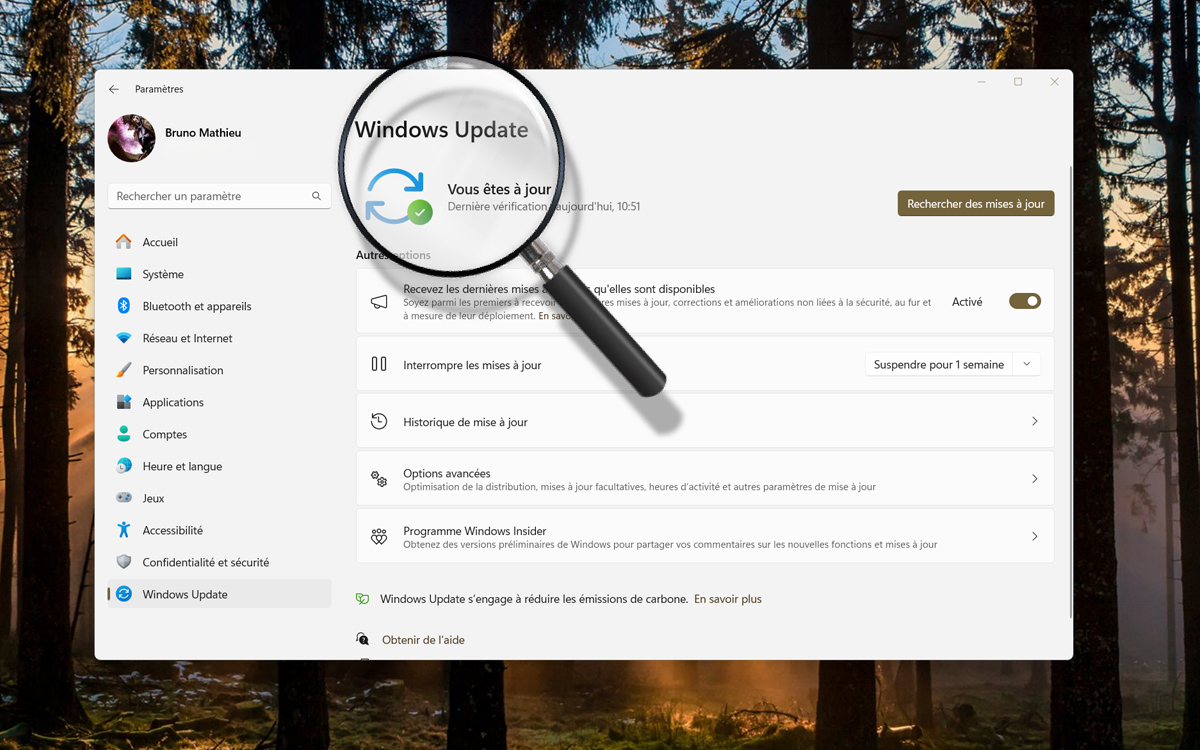1200x750 pixels.
Task: Click the history clock icon
Action: [379, 421]
